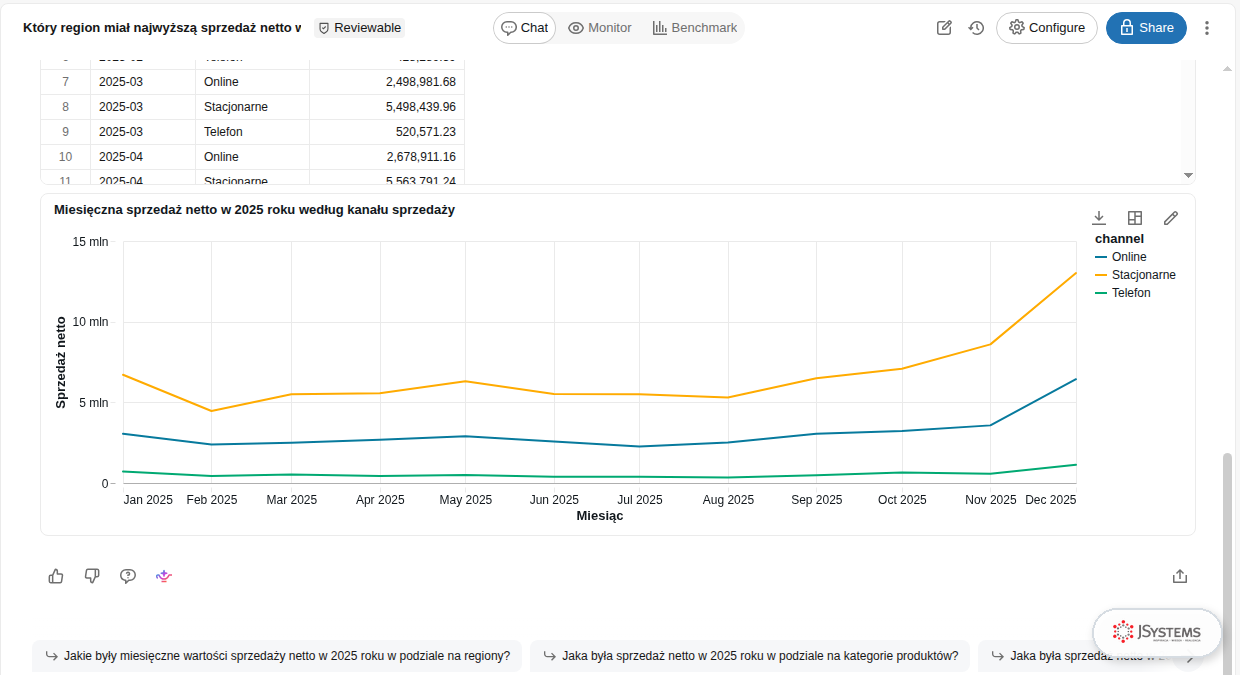The image size is (1240, 675).
Task: Click the thumbs down feedback icon
Action: (x=92, y=576)
